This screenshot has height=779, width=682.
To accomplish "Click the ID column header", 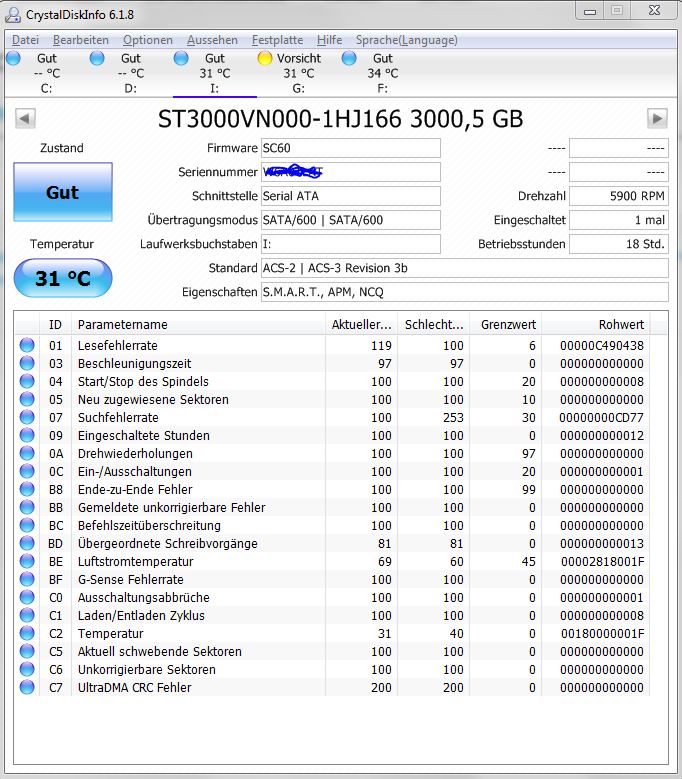I will [55, 324].
